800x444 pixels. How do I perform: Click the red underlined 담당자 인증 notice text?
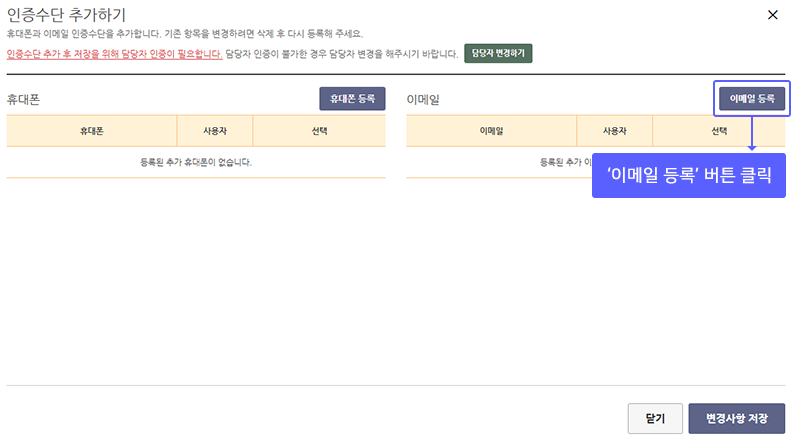114,54
